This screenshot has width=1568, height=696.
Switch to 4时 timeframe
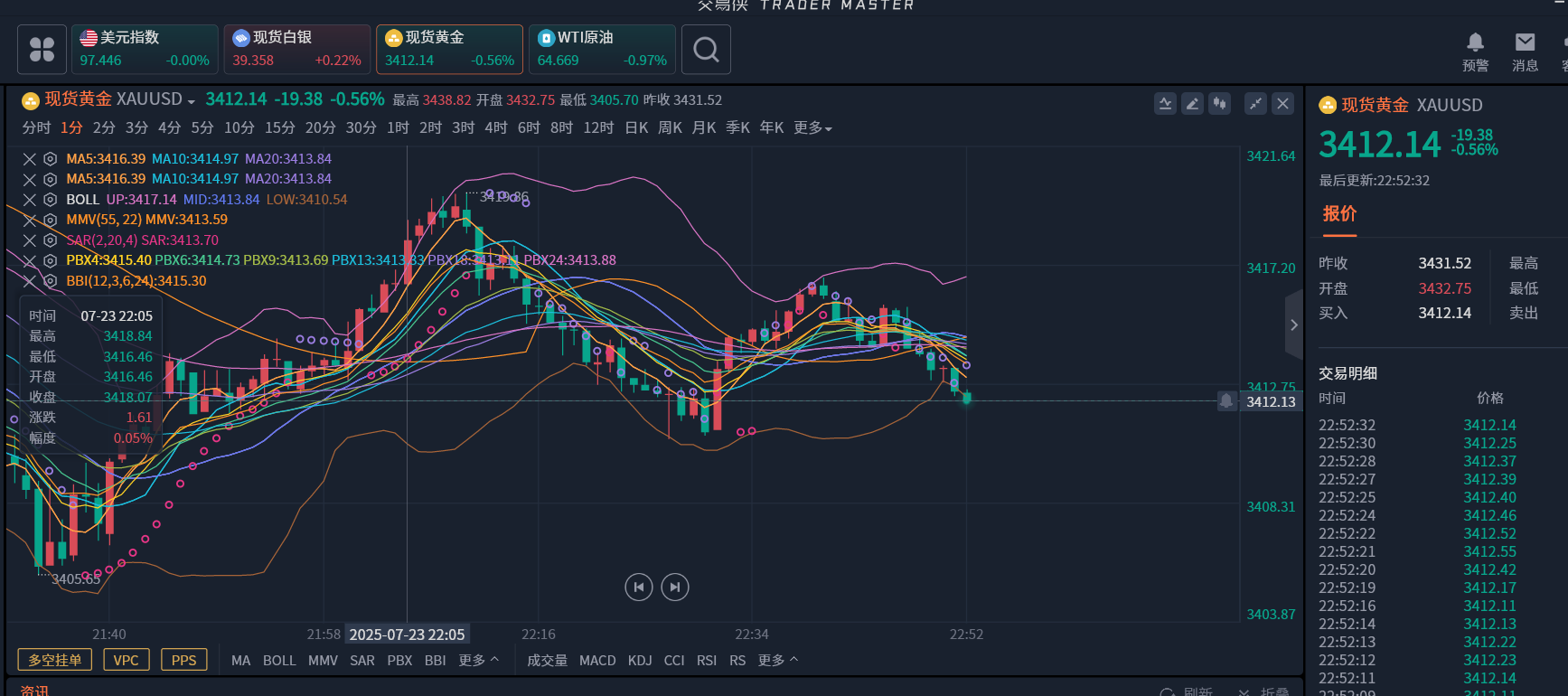(495, 128)
